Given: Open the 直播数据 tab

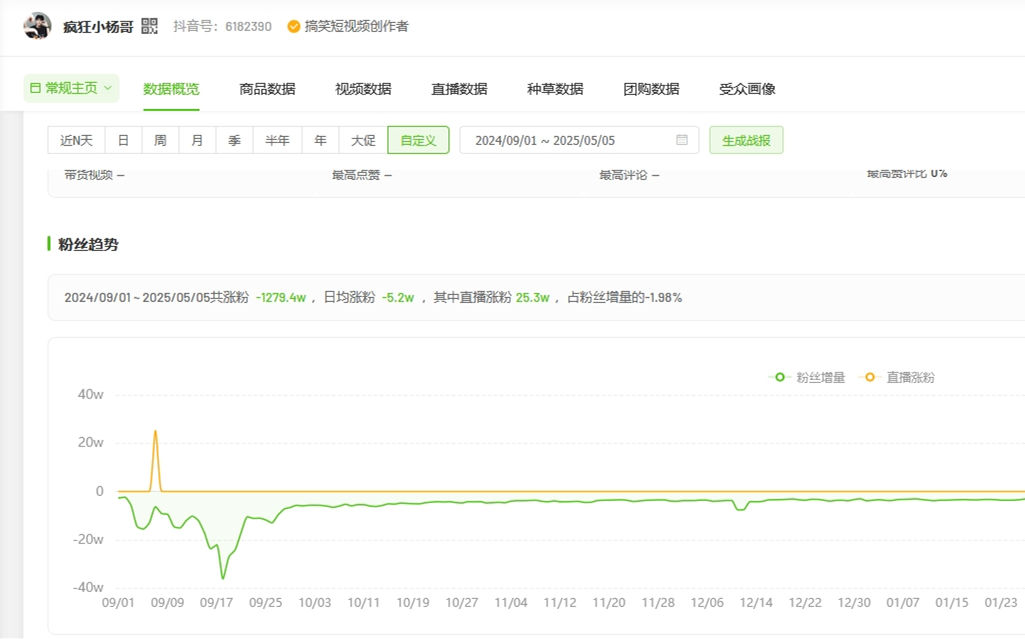Looking at the screenshot, I should [459, 89].
